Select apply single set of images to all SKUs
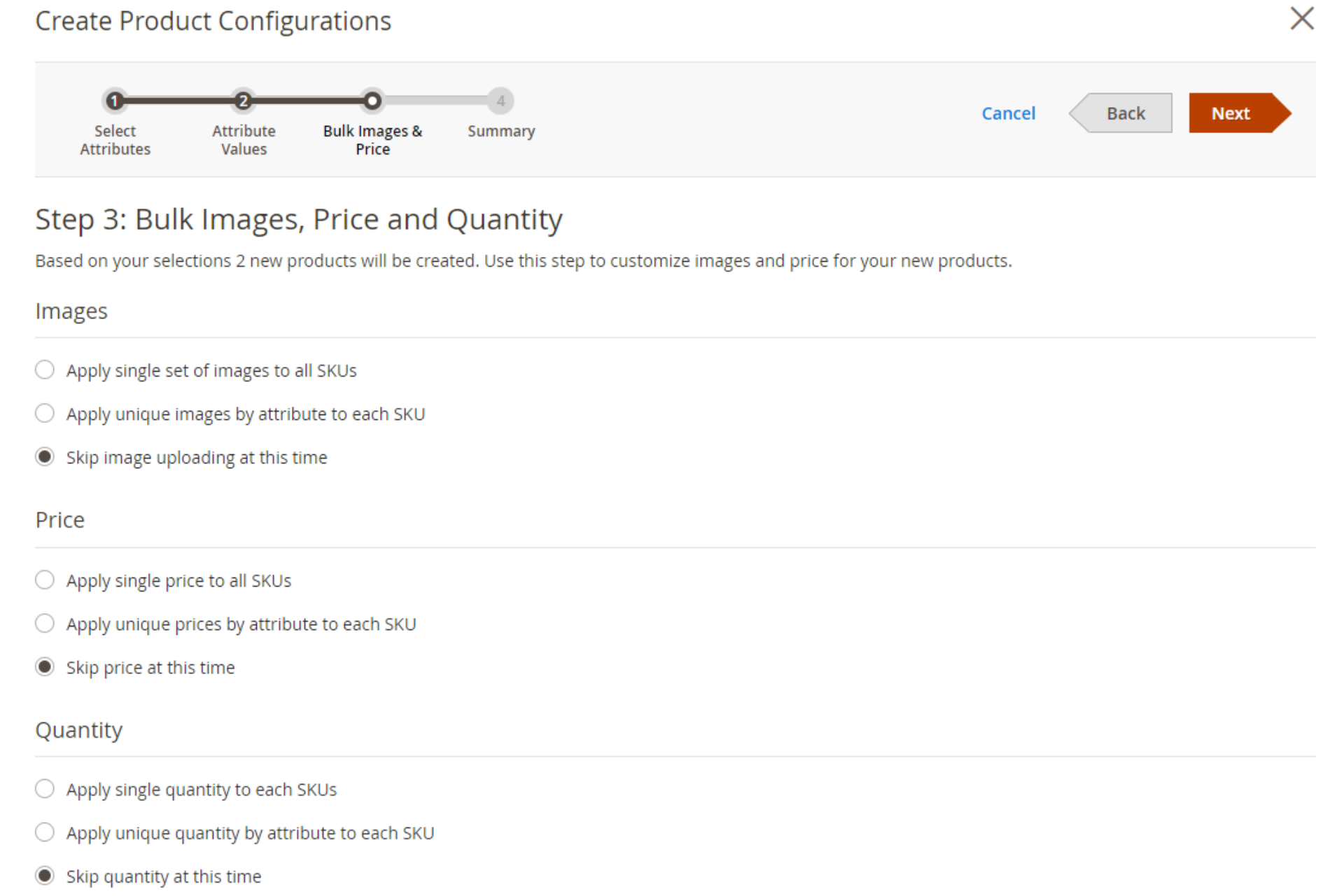The width and height of the screenshot is (1344, 896). click(44, 370)
